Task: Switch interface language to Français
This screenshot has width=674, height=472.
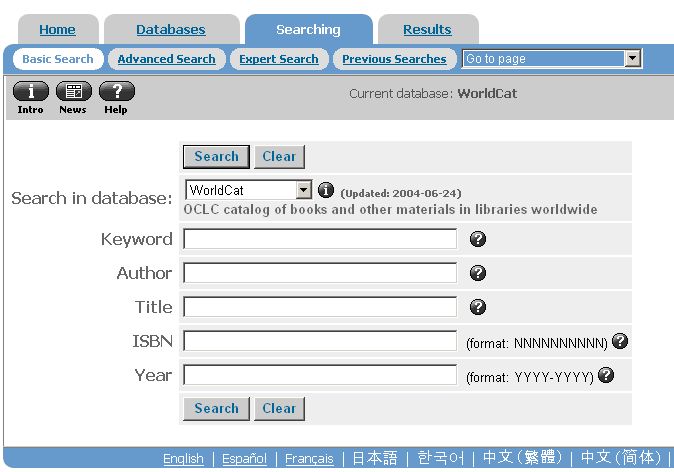Action: [309, 459]
